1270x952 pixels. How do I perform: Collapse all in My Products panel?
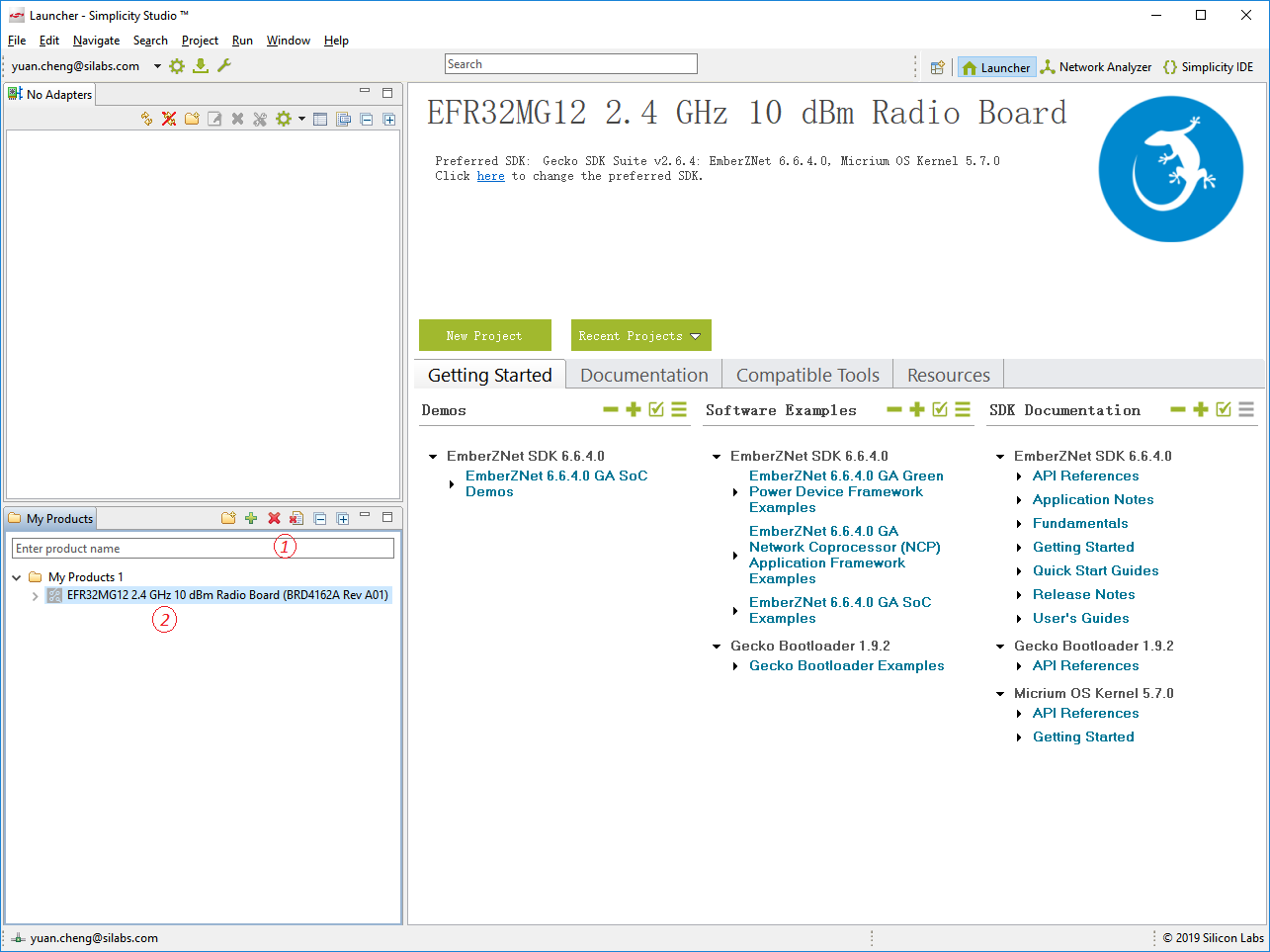click(320, 518)
